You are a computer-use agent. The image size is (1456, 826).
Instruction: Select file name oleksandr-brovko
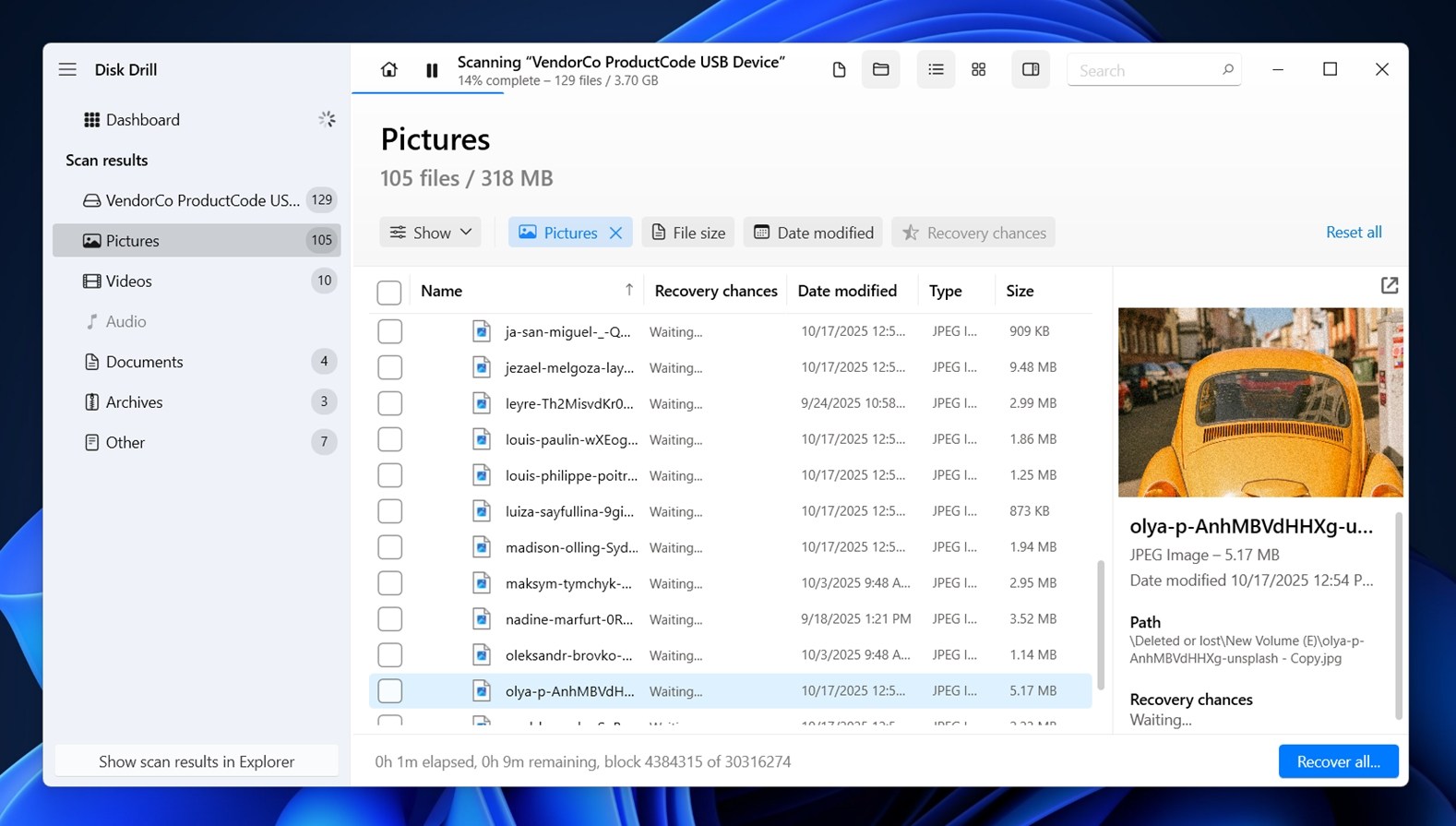point(569,655)
